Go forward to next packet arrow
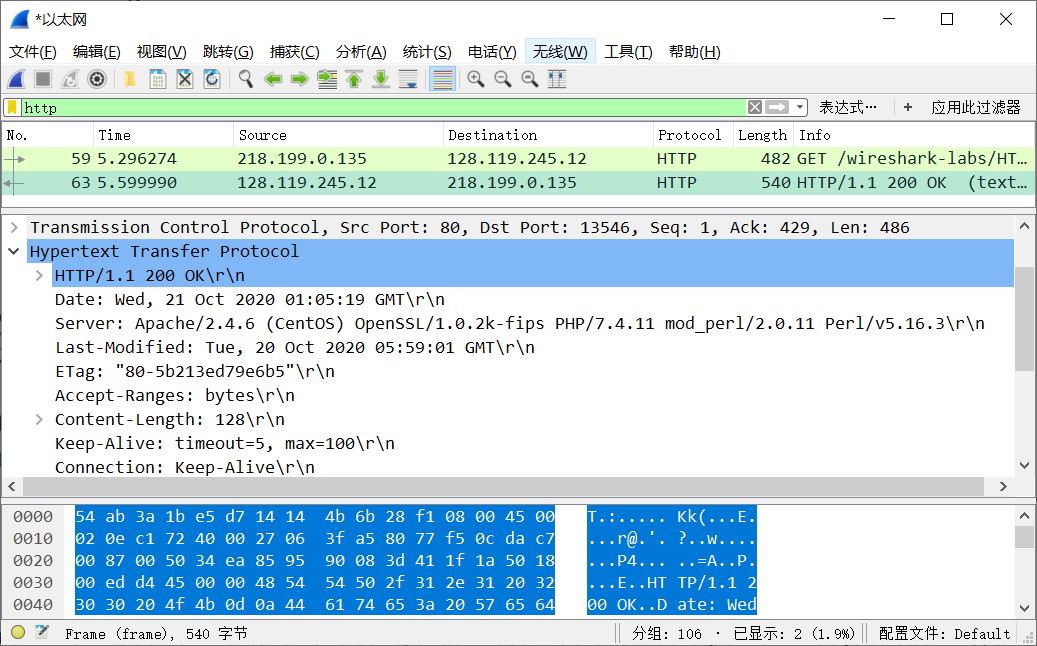 click(x=300, y=79)
